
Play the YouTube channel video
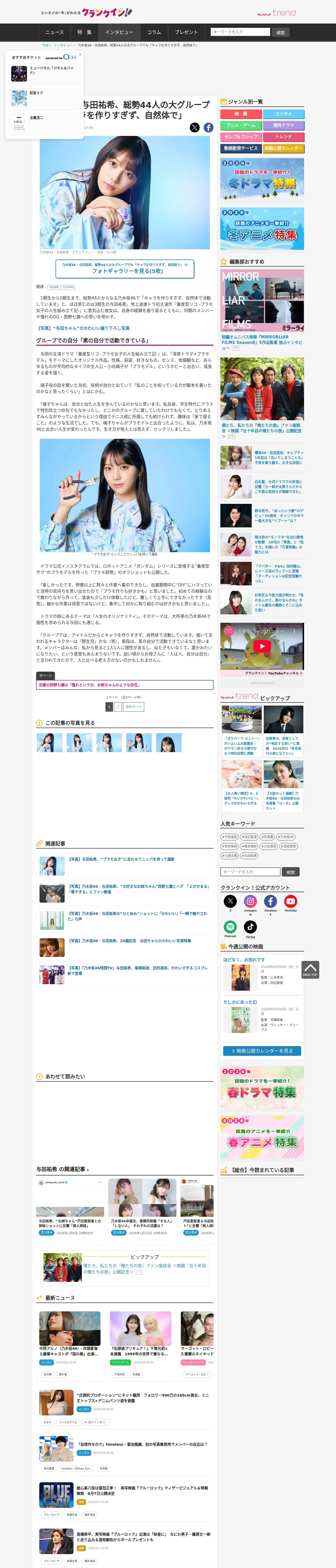(x=262, y=647)
